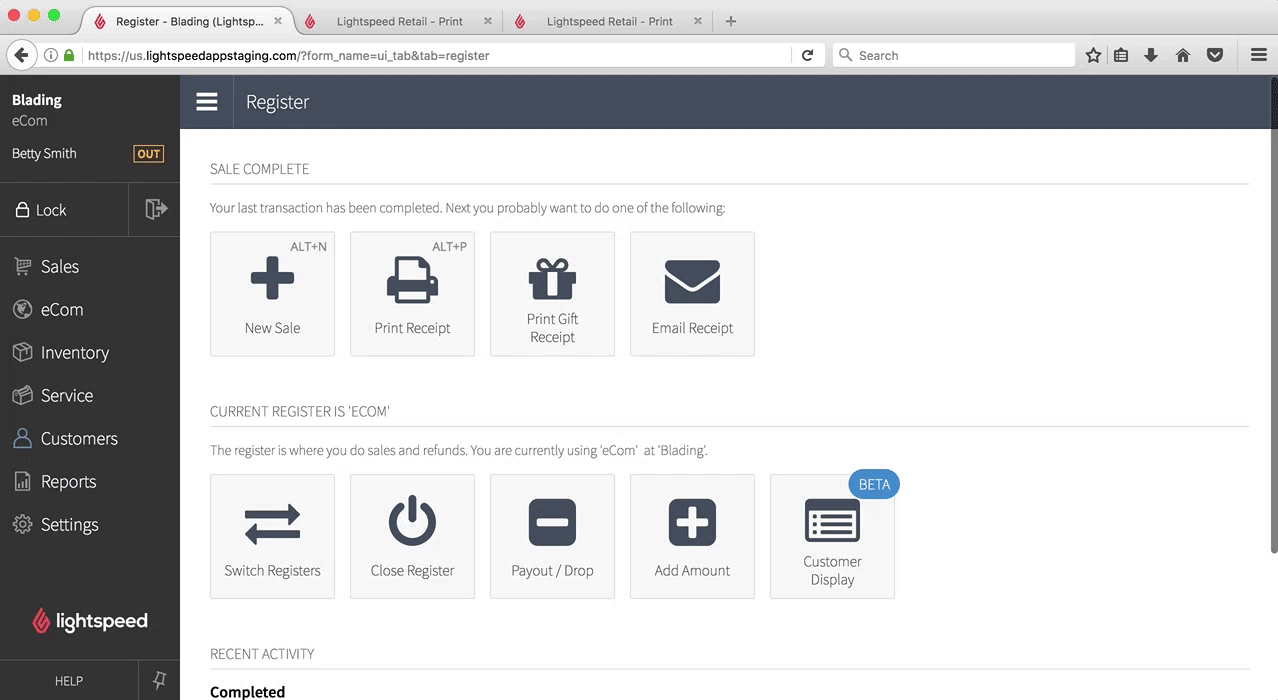Screen dimensions: 1278x700
Task: Select Close Register tile
Action: [x=412, y=536]
